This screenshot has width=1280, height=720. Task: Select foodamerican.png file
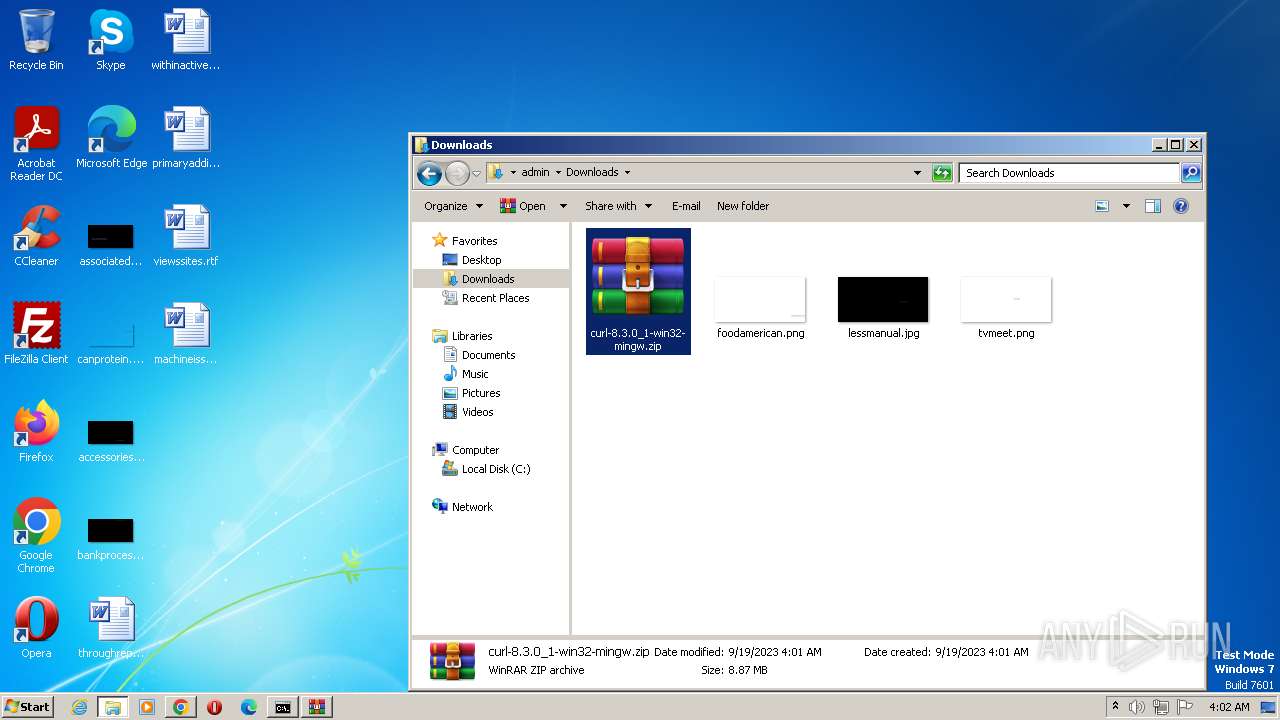click(x=761, y=307)
